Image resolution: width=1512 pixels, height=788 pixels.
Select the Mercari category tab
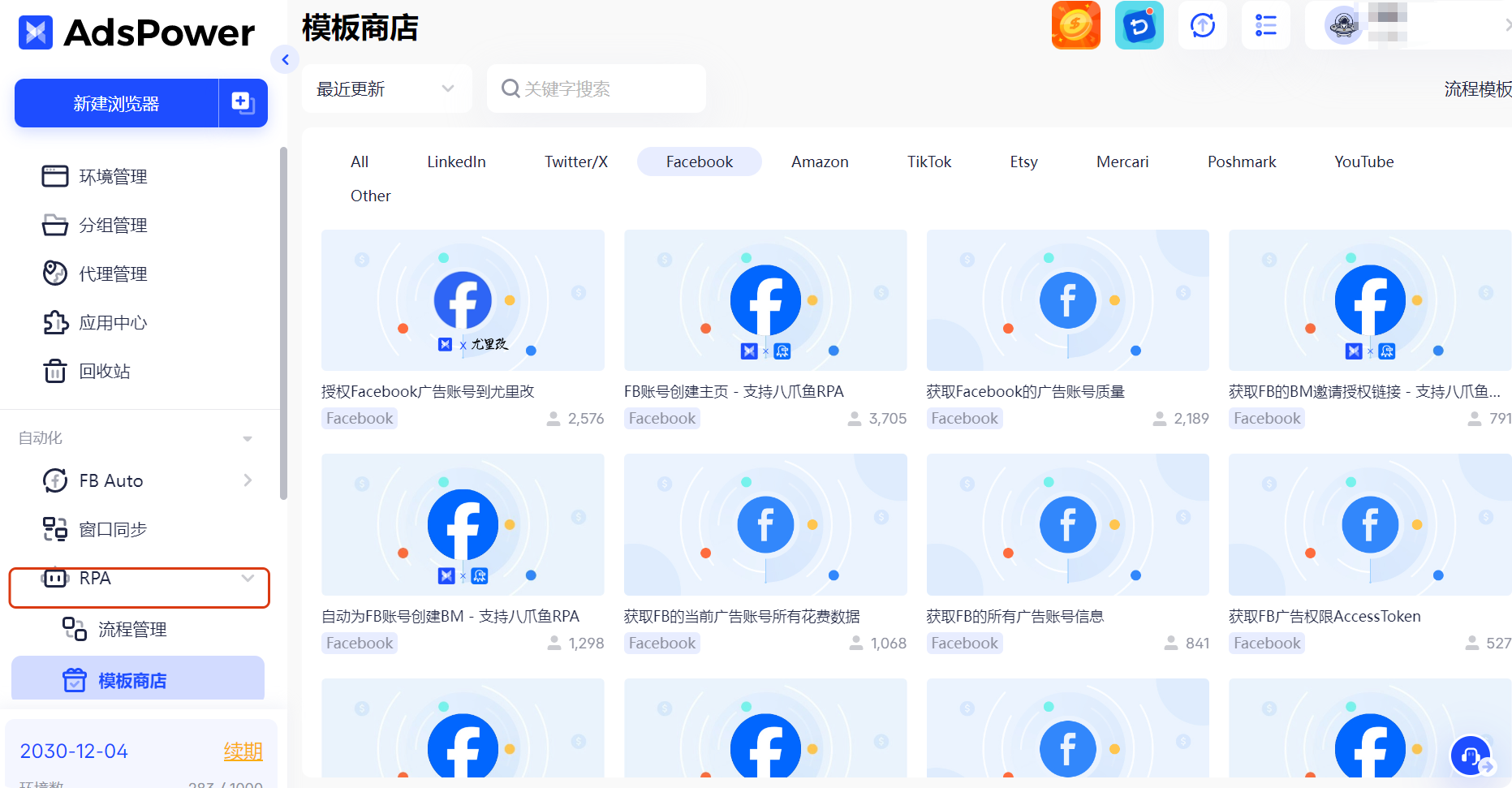click(x=1122, y=161)
